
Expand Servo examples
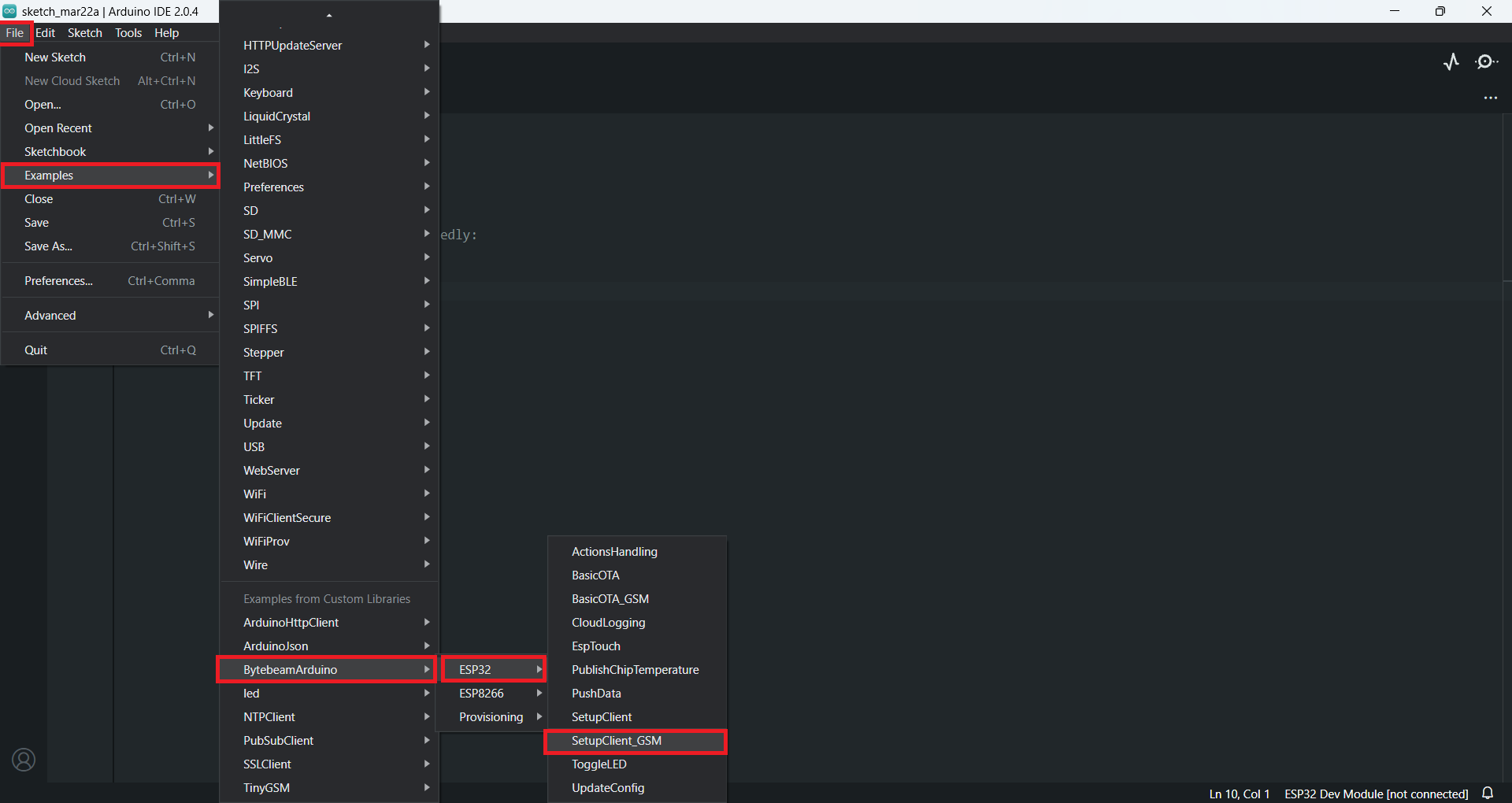[329, 258]
